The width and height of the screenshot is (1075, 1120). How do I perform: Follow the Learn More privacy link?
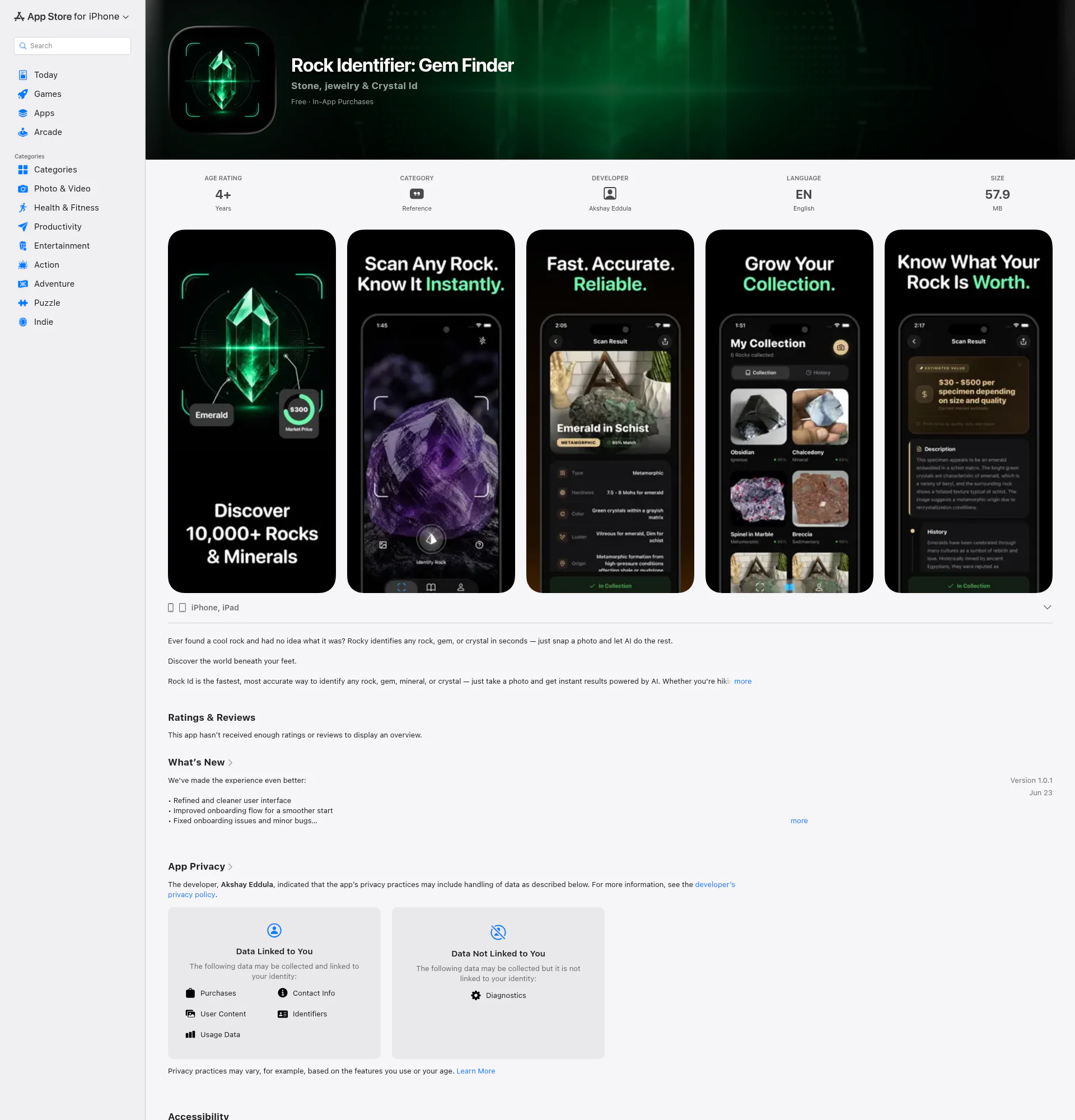[476, 1071]
